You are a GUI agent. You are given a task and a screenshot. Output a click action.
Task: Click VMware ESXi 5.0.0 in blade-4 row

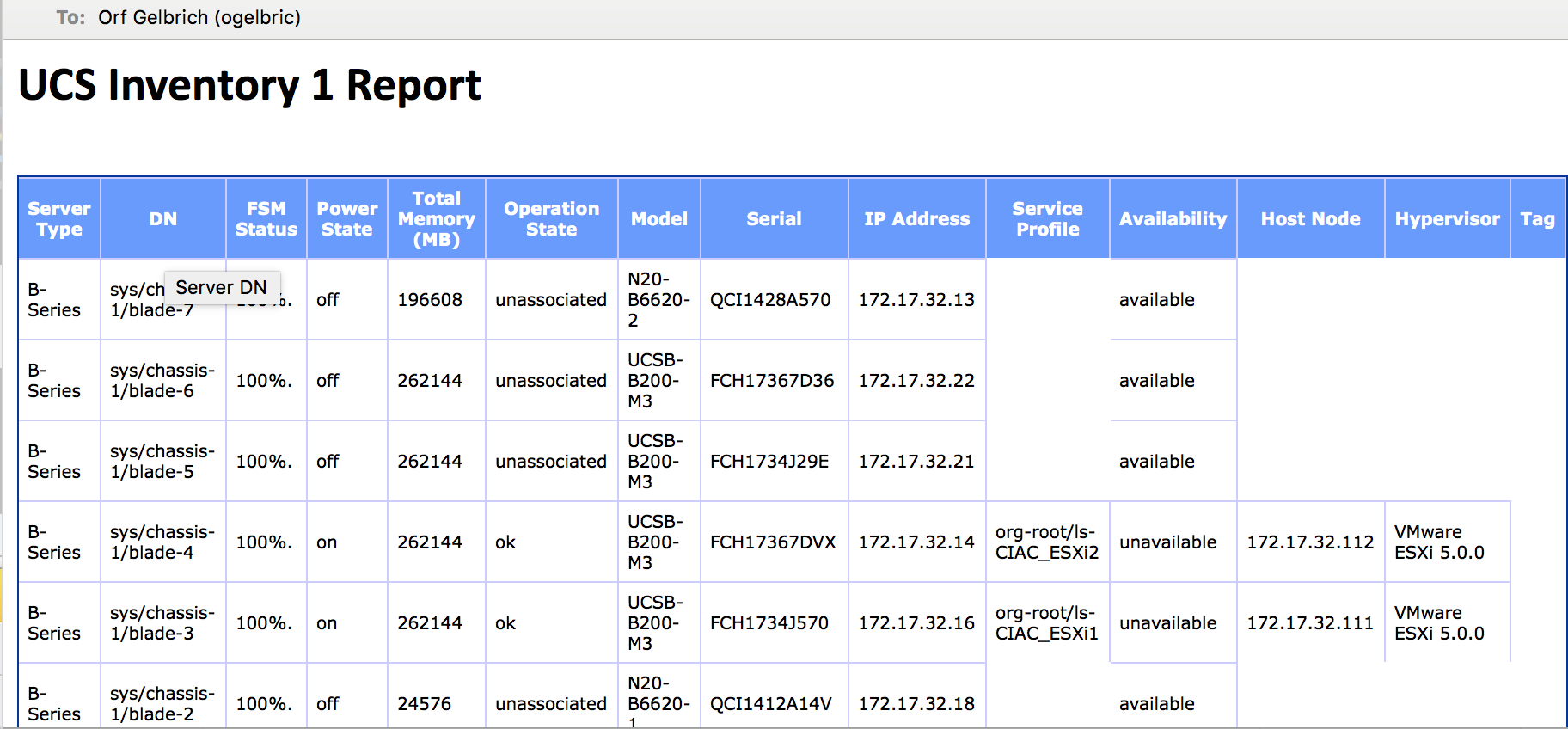click(1440, 542)
